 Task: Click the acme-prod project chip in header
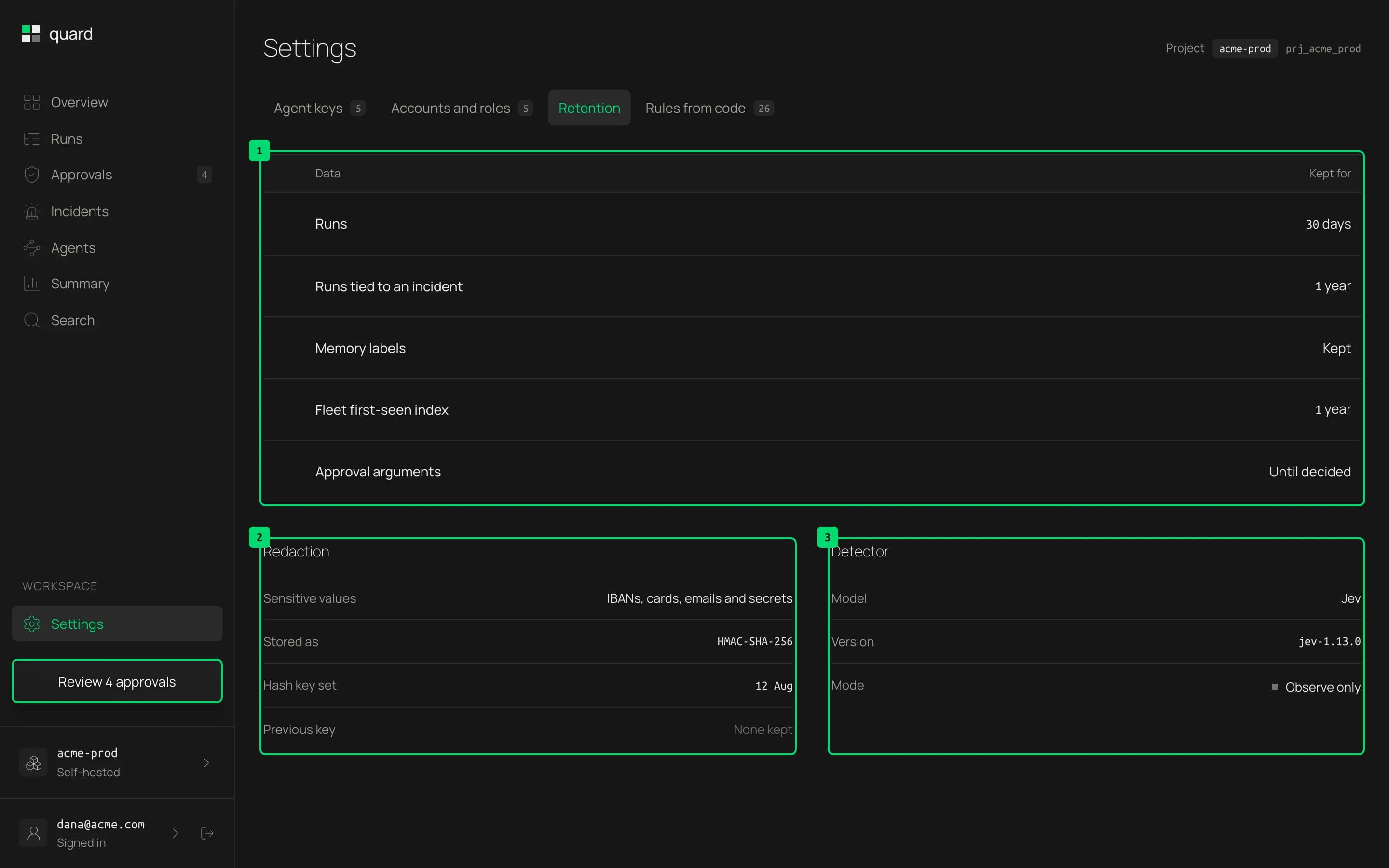click(x=1245, y=49)
